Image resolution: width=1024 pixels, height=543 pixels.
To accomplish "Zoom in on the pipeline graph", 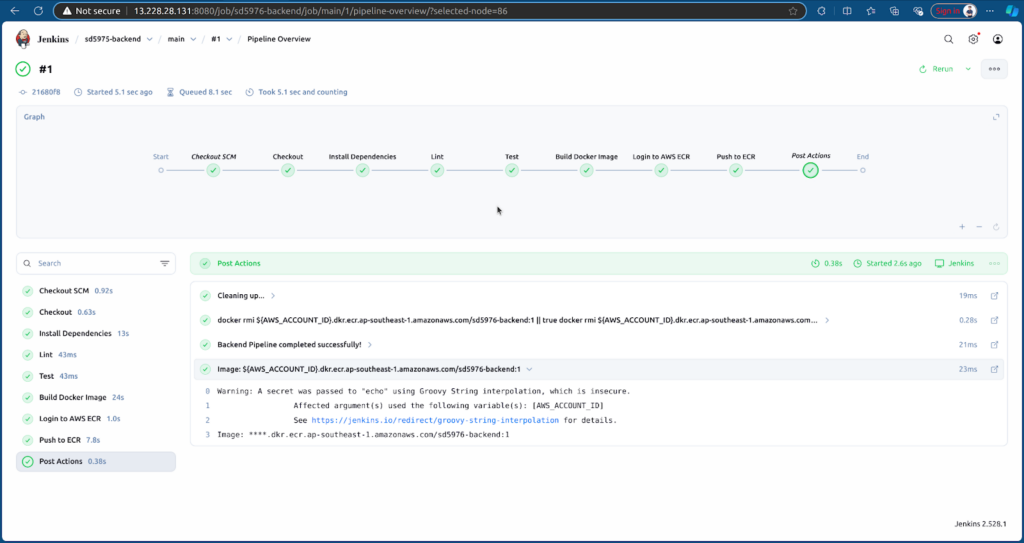I will 962,227.
